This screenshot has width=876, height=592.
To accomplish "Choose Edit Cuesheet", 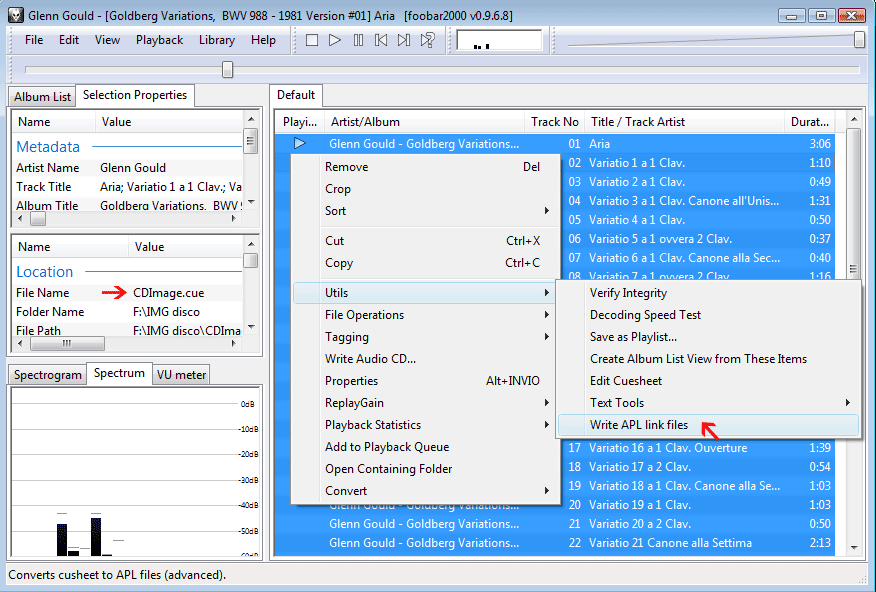I will pyautogui.click(x=708, y=381).
